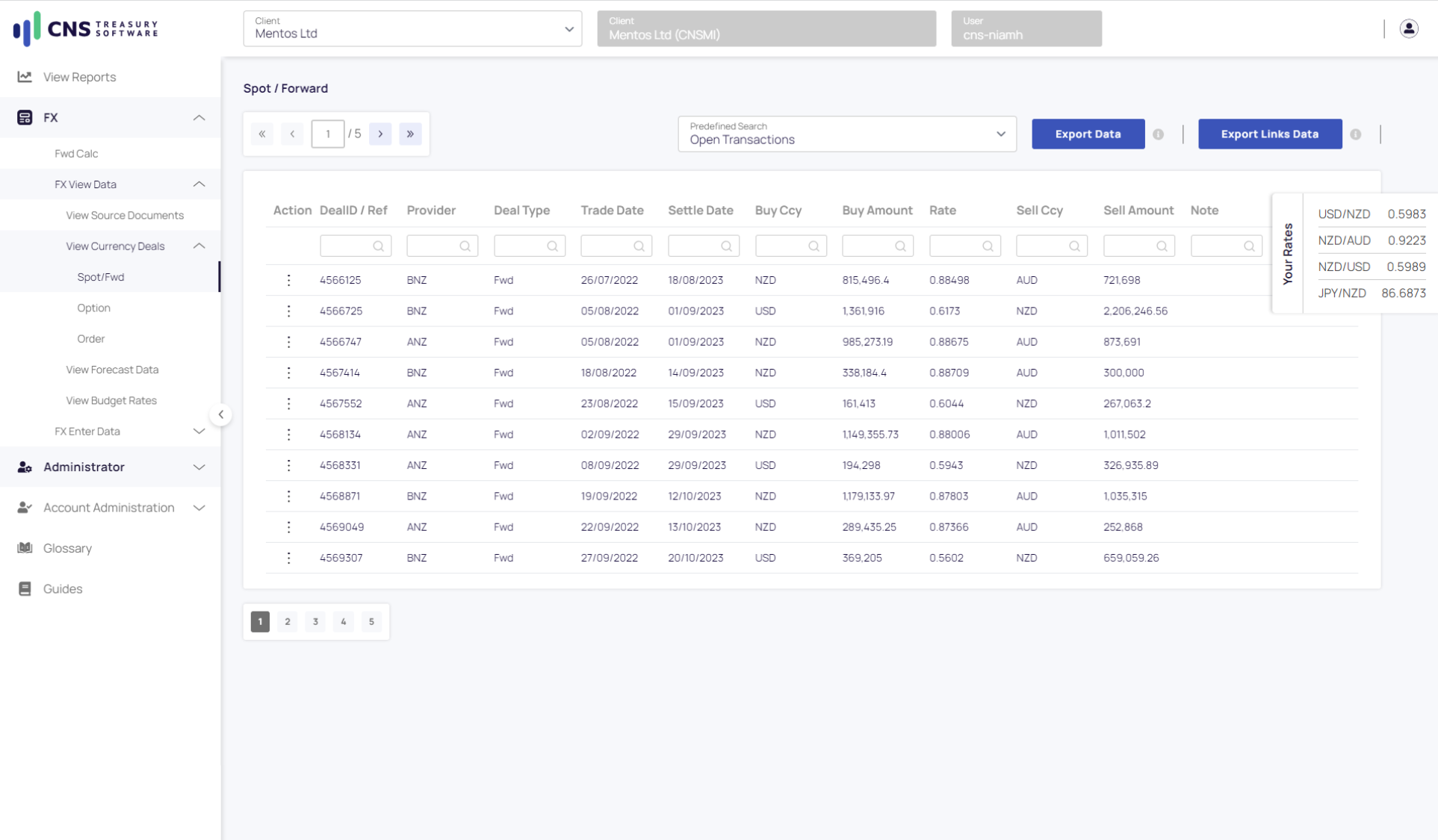Toggle the Your Rates side panel tab
The height and width of the screenshot is (840, 1438).
(1287, 254)
